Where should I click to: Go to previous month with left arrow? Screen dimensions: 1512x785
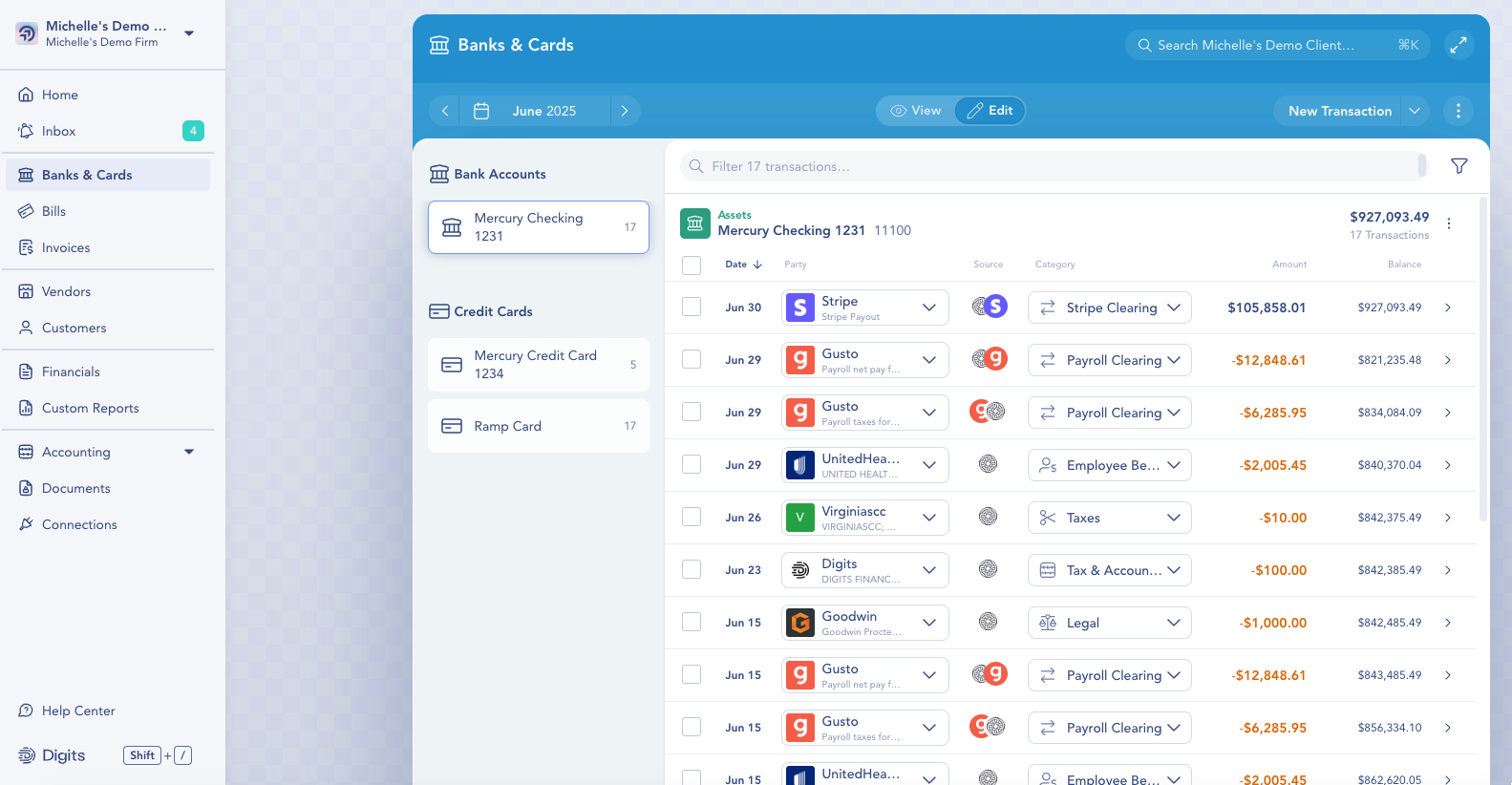point(445,111)
